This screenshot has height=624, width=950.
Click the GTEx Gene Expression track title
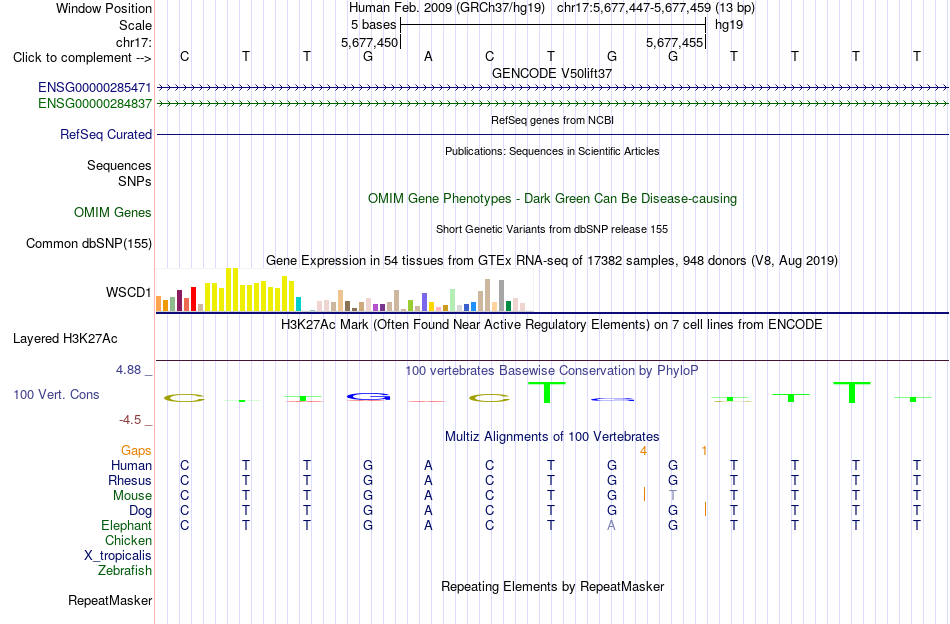(x=552, y=261)
